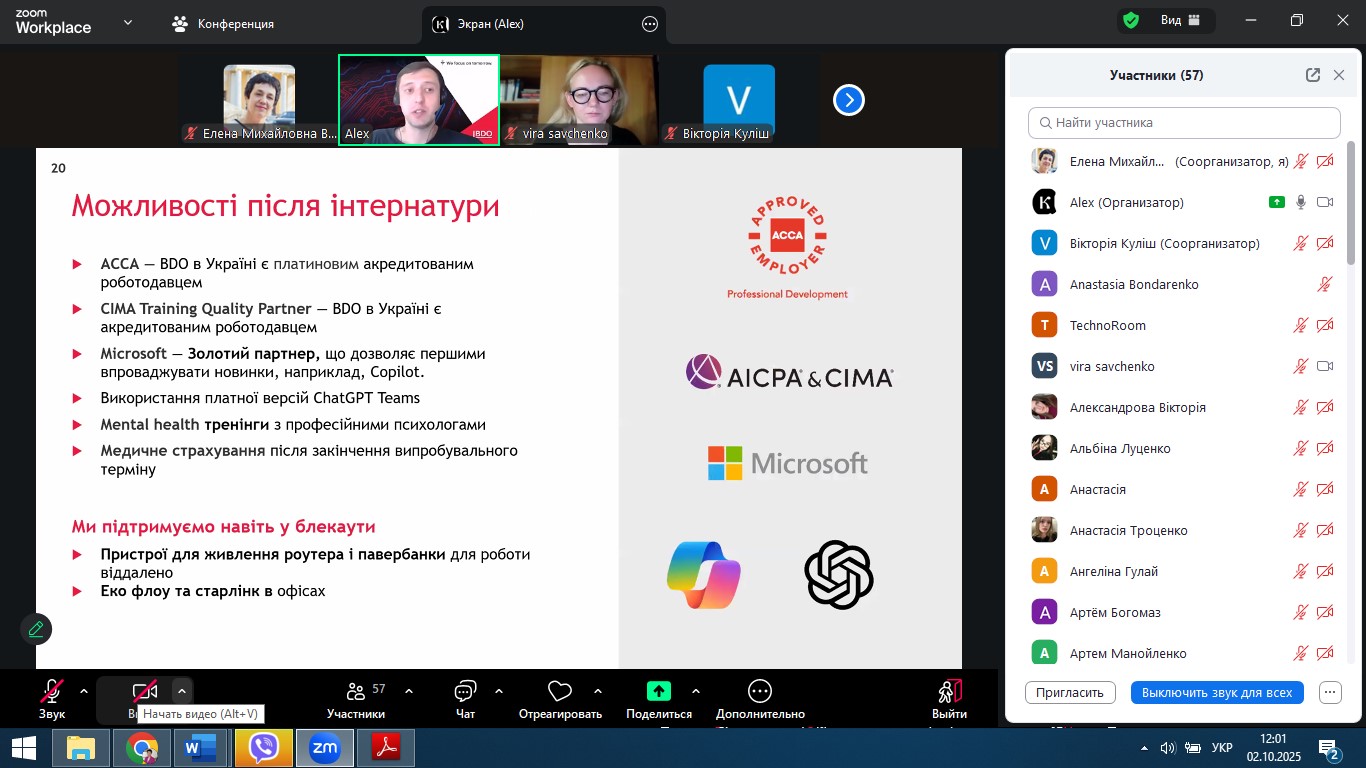The height and width of the screenshot is (768, 1366).
Task: Click the Найти участника search field
Action: [x=1184, y=123]
